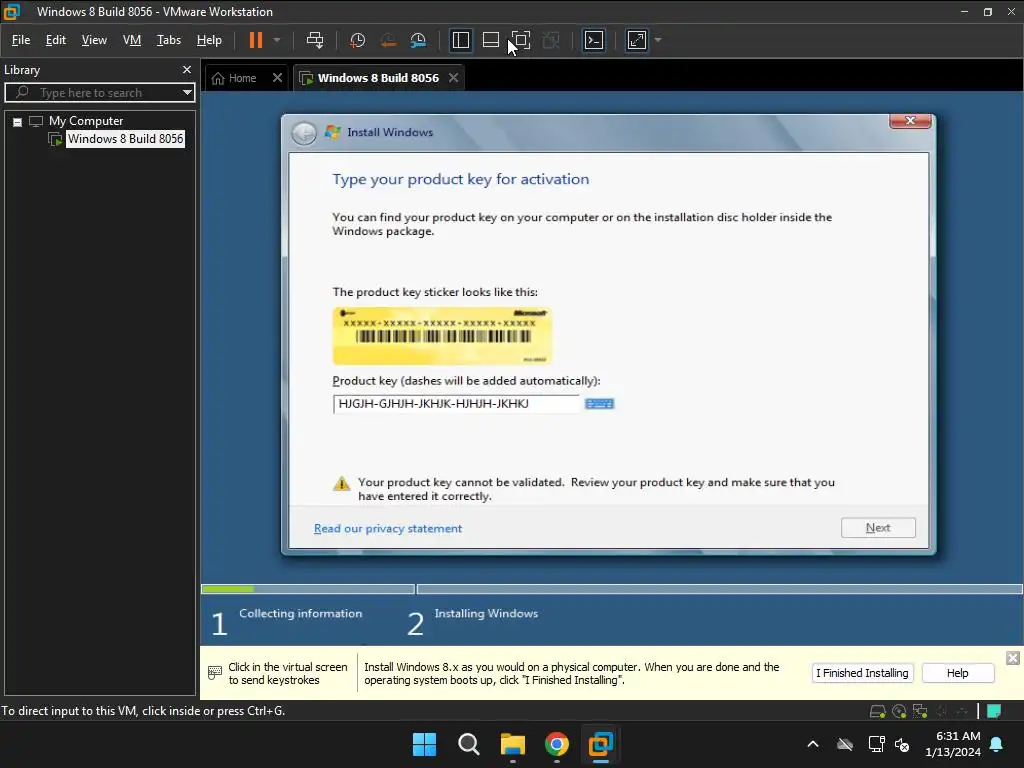Open Google Chrome from taskbar
Viewport: 1024px width, 768px height.
point(556,744)
